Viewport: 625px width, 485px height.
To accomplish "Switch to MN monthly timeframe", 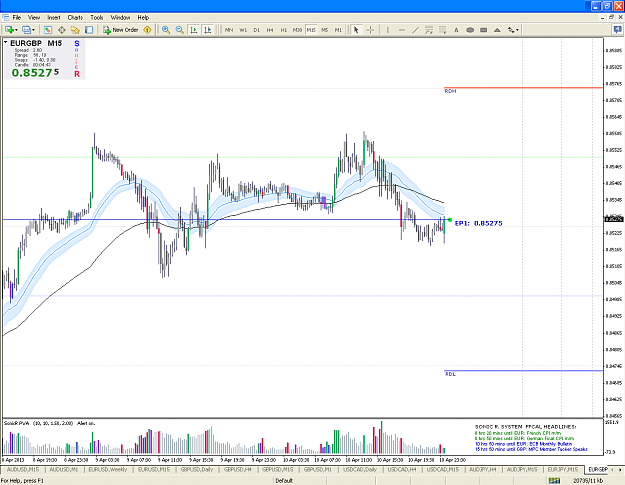I will point(229,30).
